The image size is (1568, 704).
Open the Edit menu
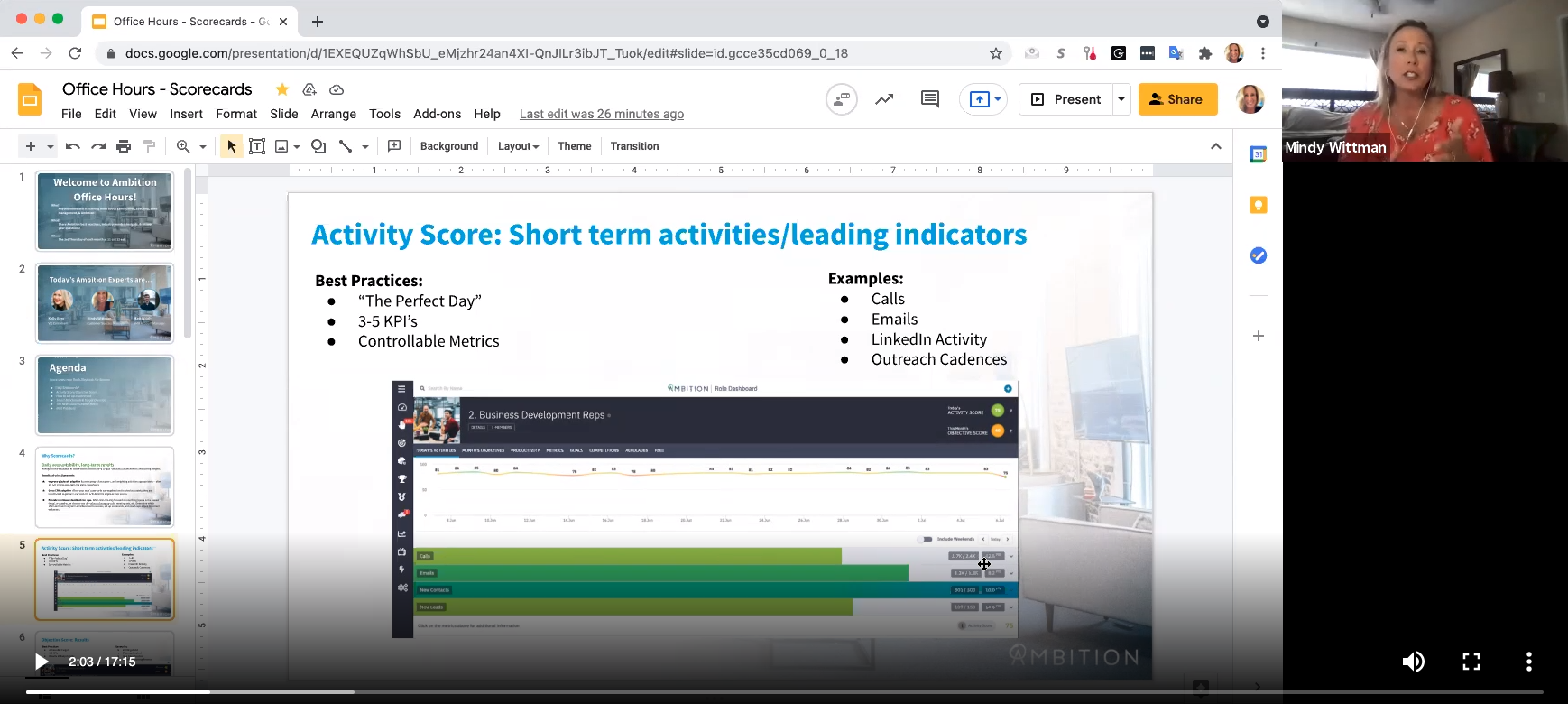click(x=106, y=114)
